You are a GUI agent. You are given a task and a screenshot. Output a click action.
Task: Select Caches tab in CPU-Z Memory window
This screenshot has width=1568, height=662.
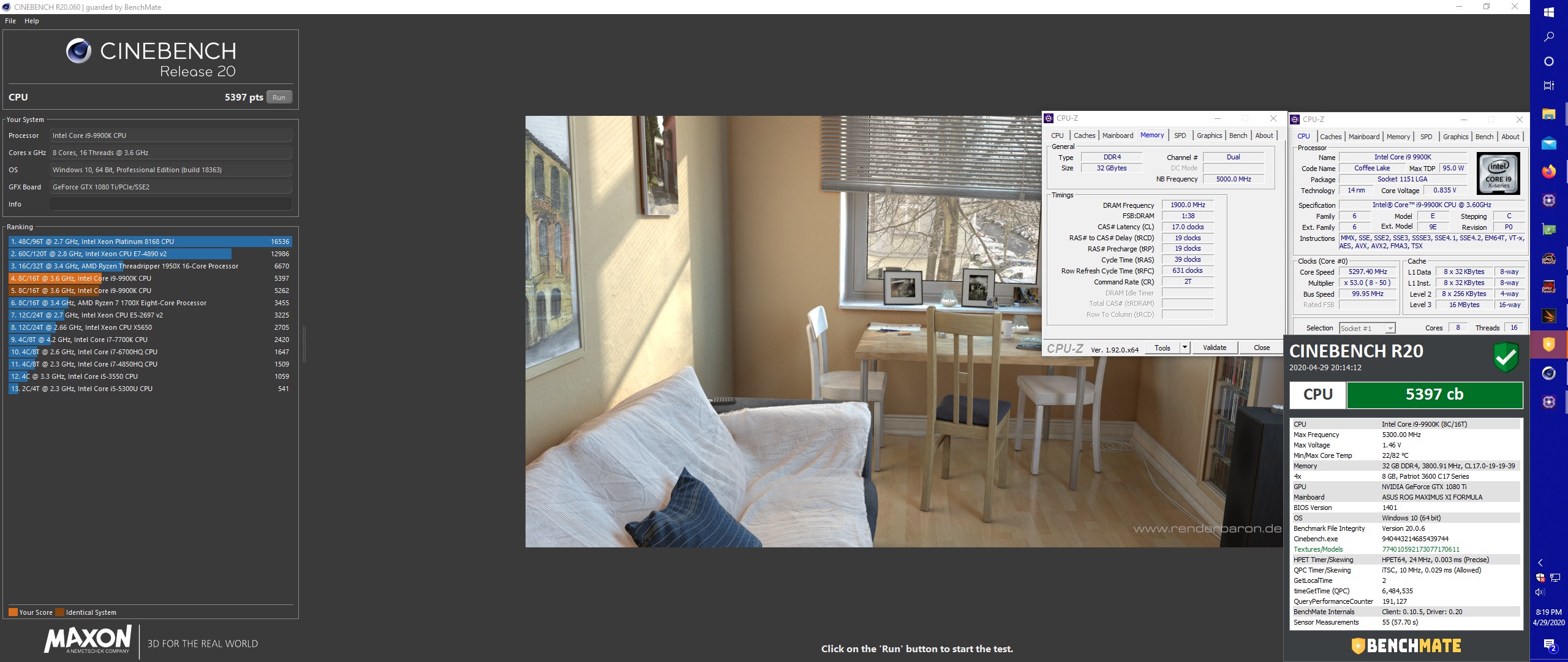1084,135
